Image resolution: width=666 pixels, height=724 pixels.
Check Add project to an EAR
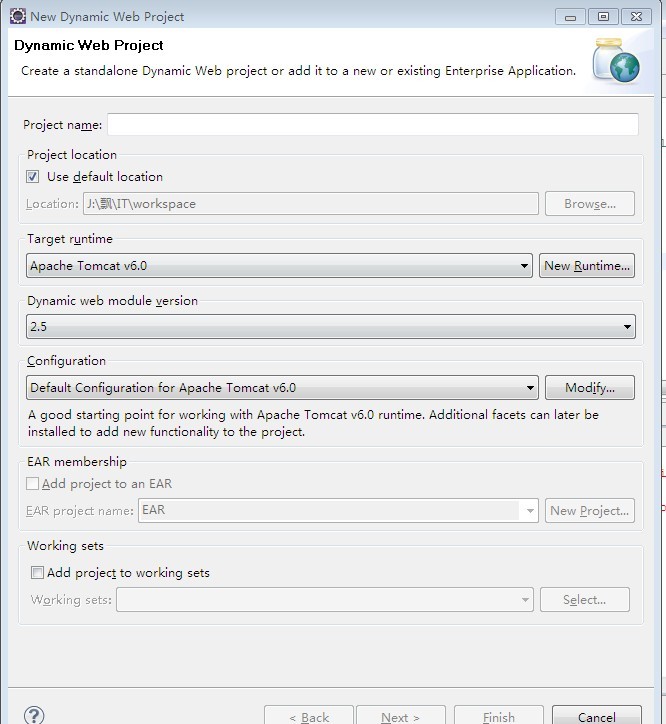pos(33,484)
